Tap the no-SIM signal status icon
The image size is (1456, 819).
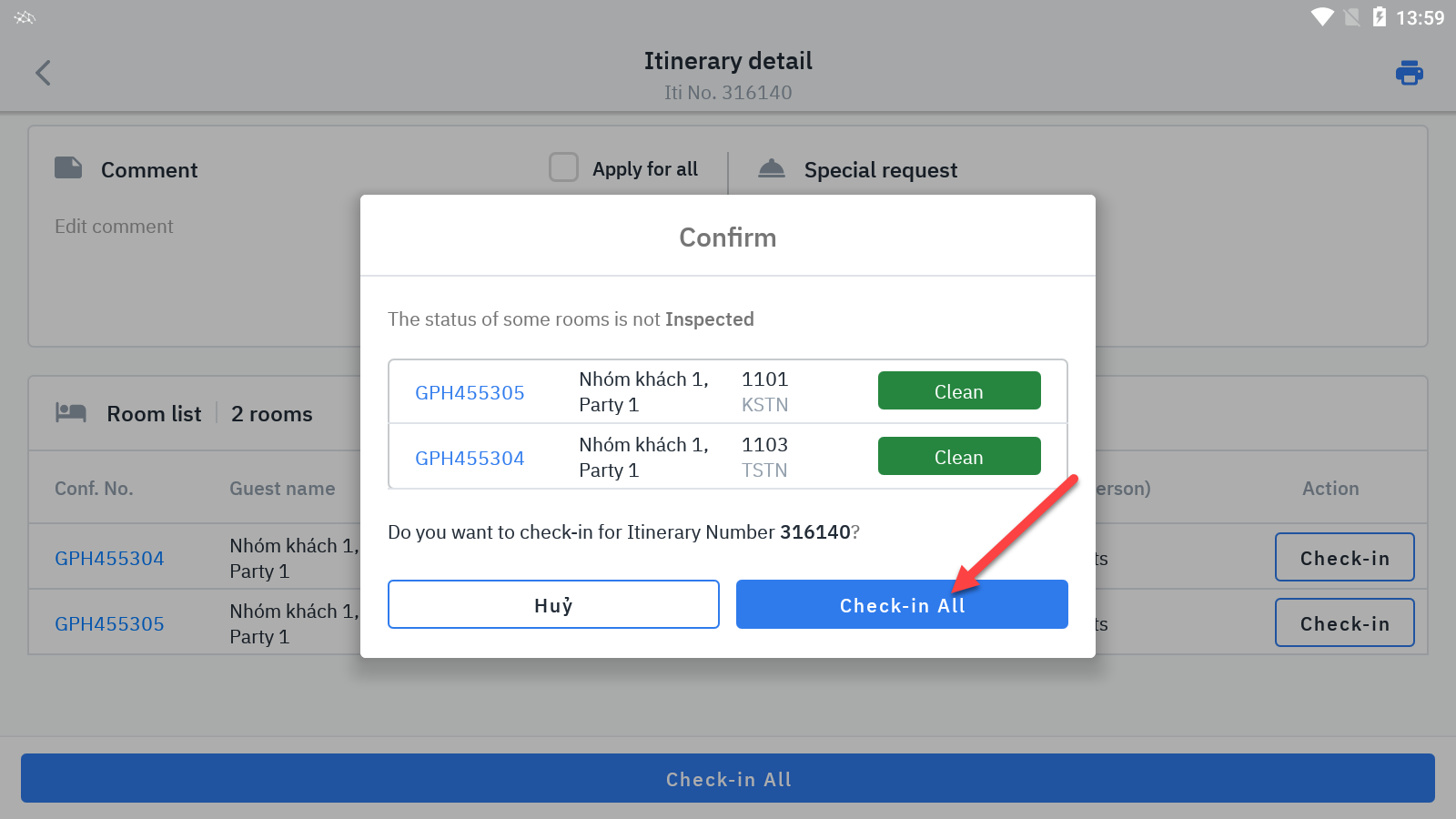1352,17
